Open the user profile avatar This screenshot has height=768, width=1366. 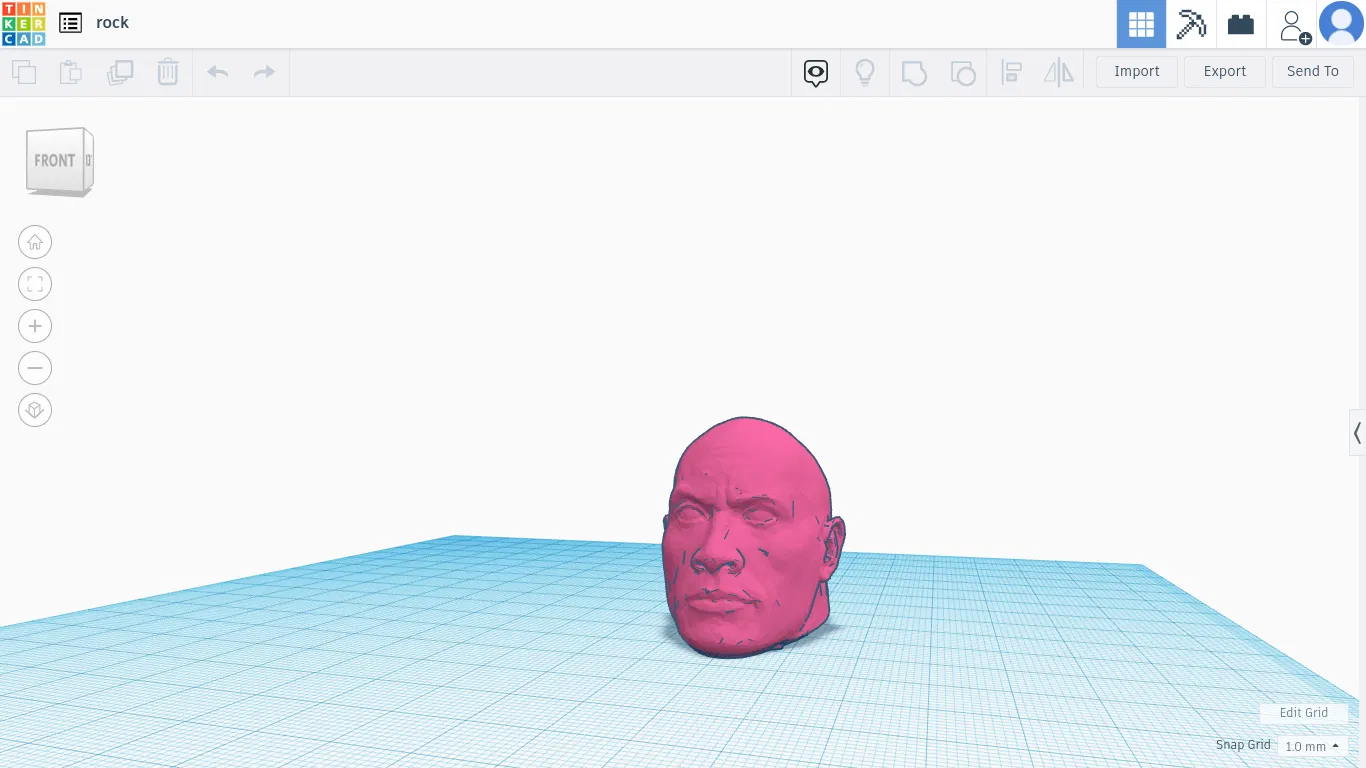(x=1341, y=24)
